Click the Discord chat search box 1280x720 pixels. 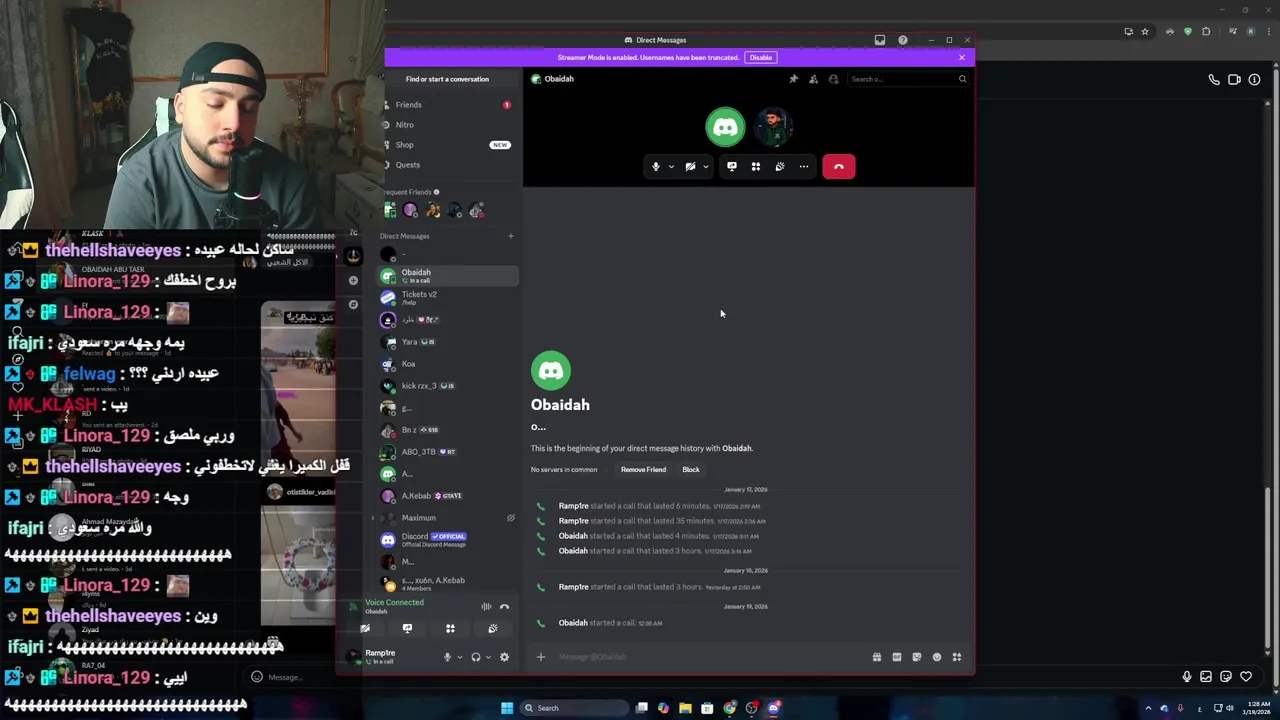908,79
